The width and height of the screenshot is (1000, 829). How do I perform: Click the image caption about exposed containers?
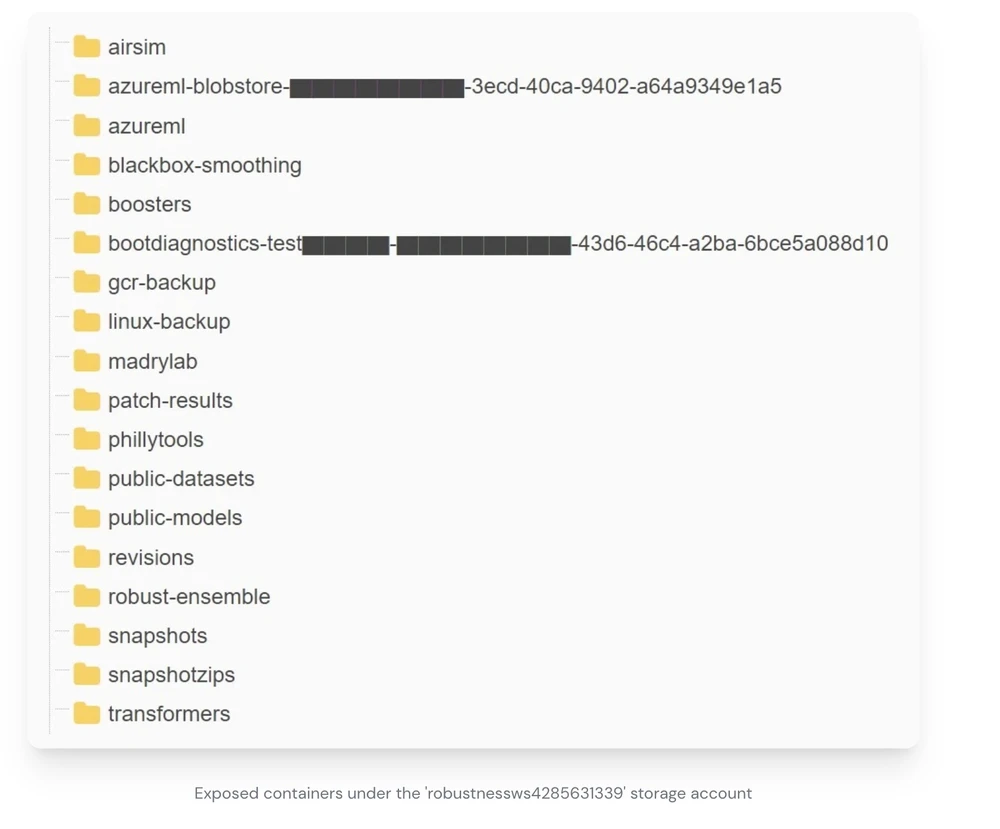point(473,793)
